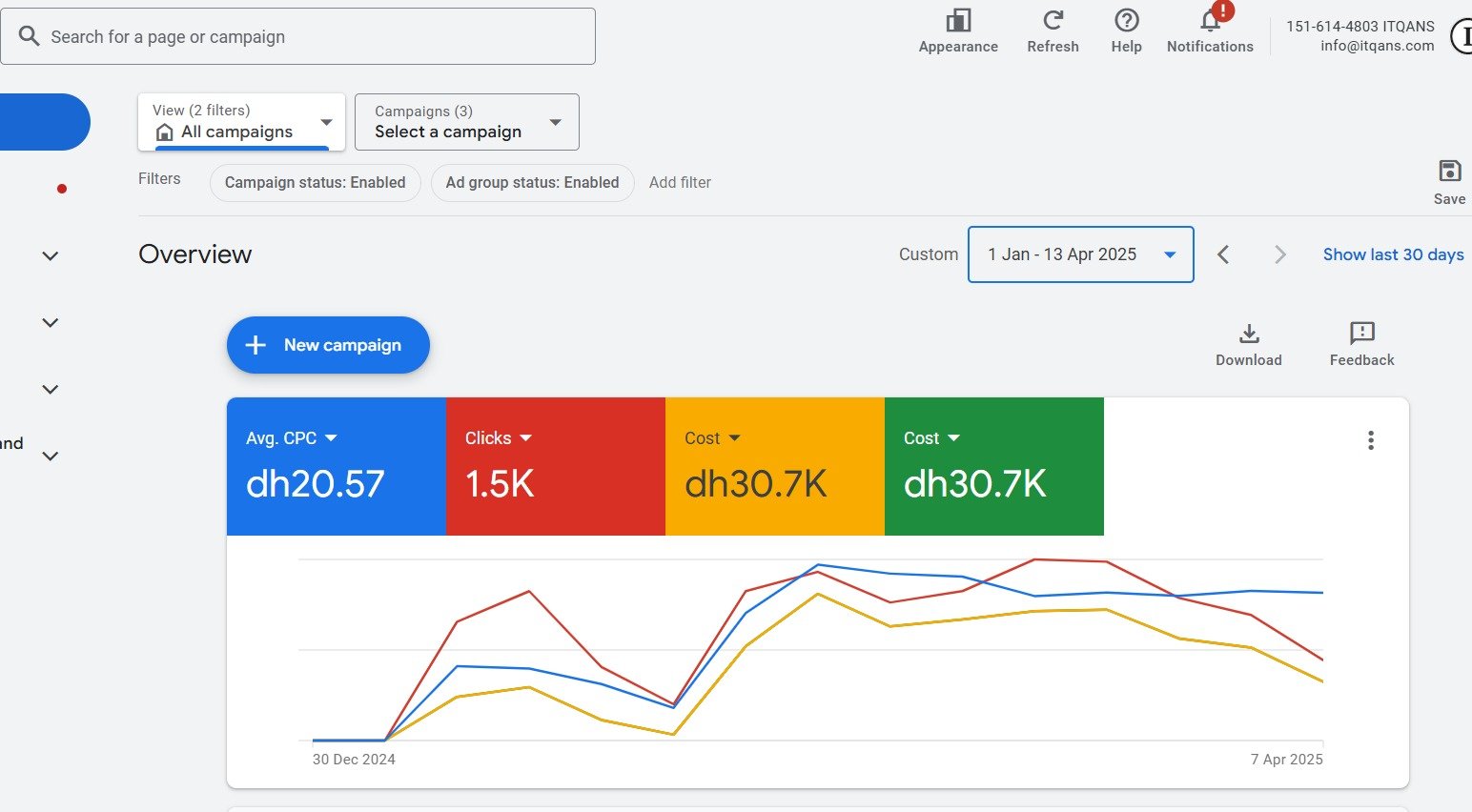Expand the second sidebar chevron section

51,322
